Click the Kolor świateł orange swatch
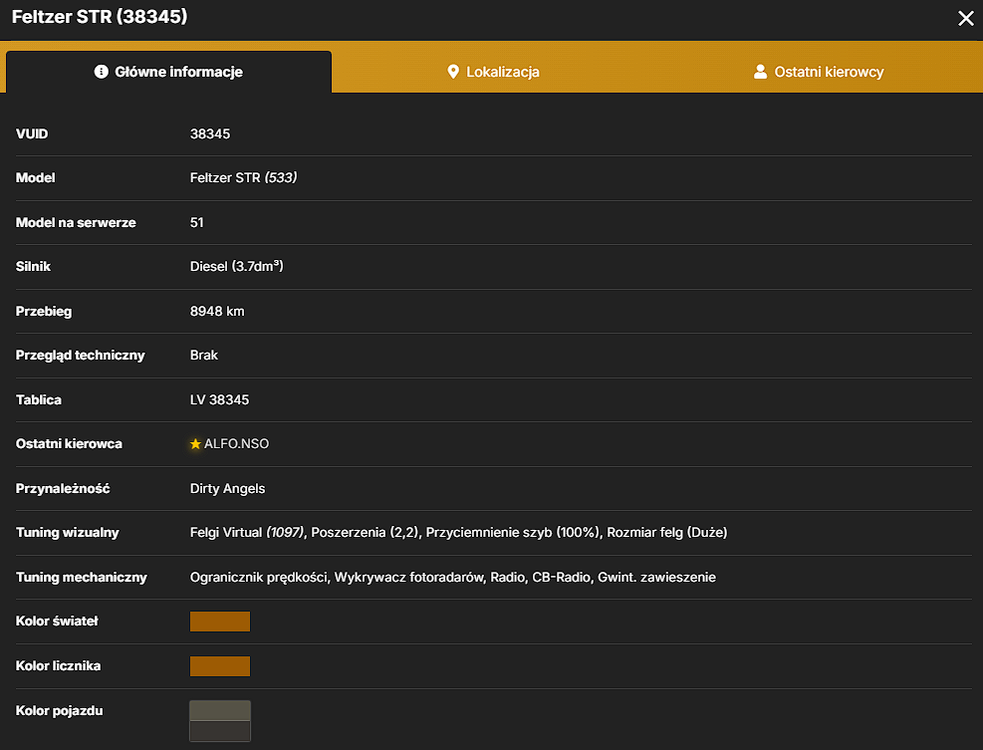This screenshot has height=750, width=983. [x=220, y=621]
